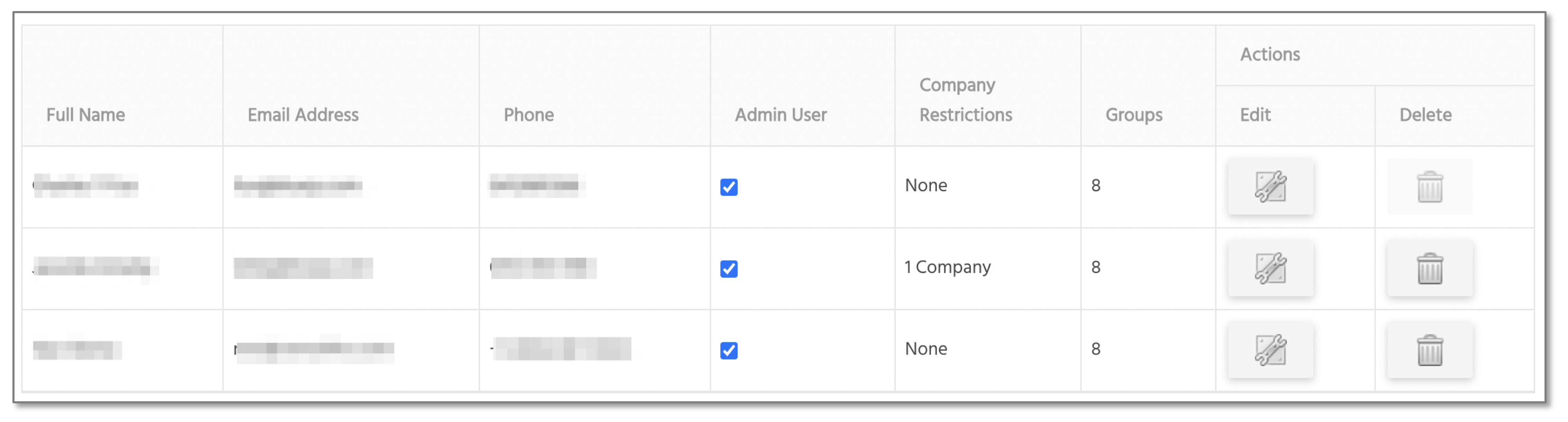Toggle Admin User checkbox in third row

tap(729, 350)
